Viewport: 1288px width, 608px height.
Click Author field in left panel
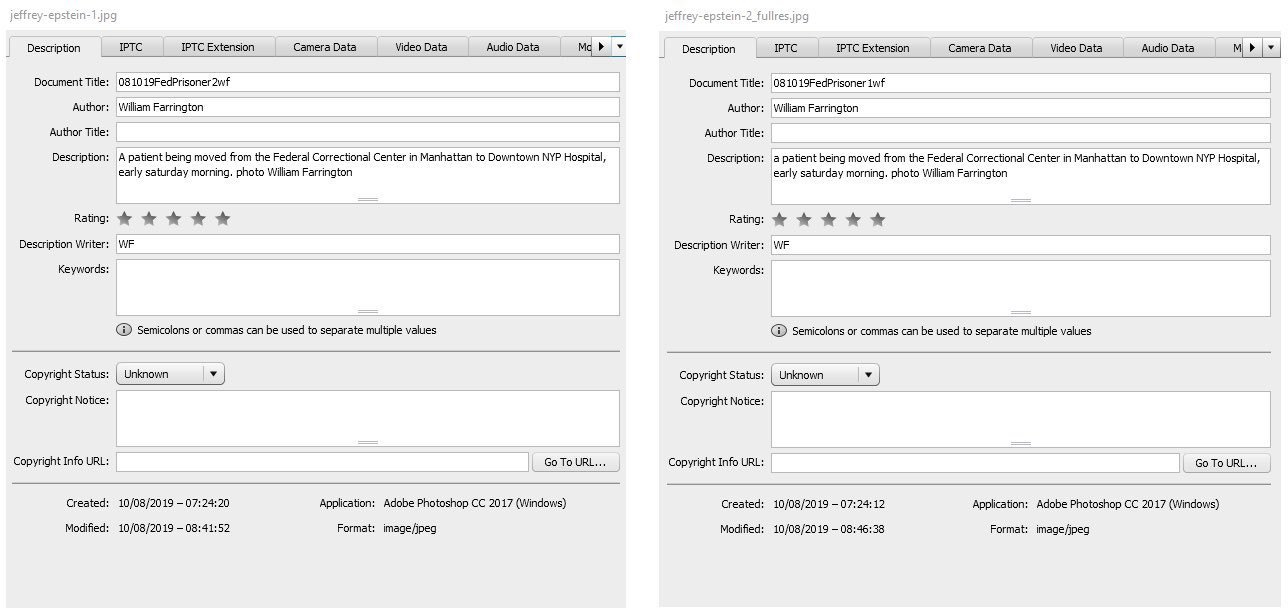coord(368,107)
